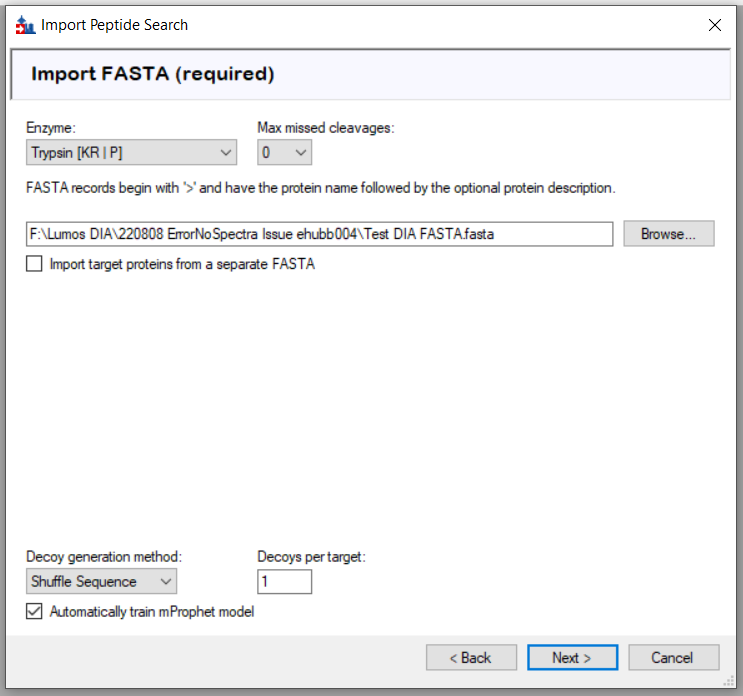Click the Import Peptide Search title bar text
The image size is (743, 696).
pos(114,25)
